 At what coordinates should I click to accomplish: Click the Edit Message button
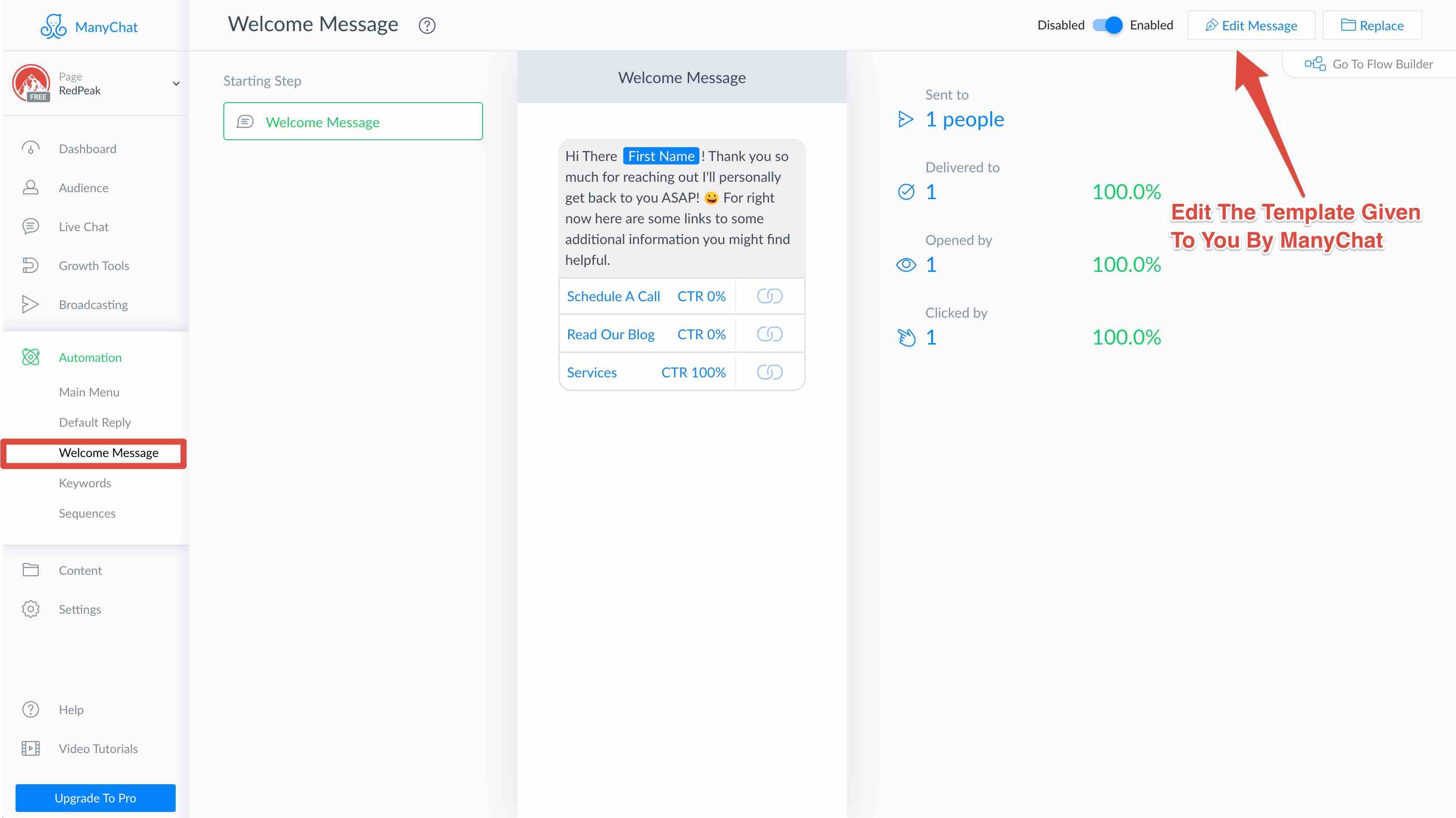coord(1251,26)
